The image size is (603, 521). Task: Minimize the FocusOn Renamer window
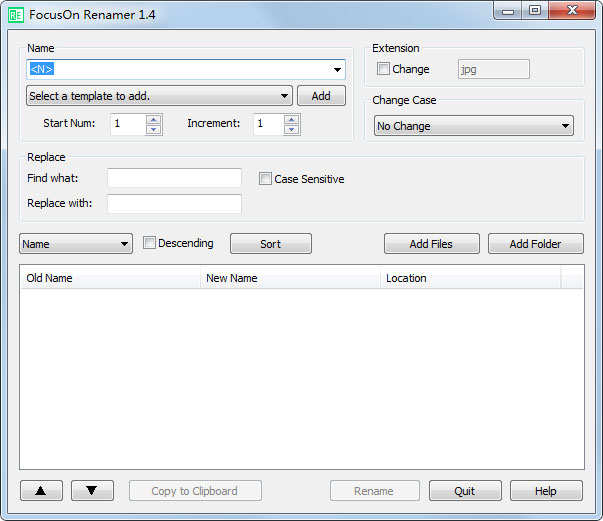tap(508, 10)
